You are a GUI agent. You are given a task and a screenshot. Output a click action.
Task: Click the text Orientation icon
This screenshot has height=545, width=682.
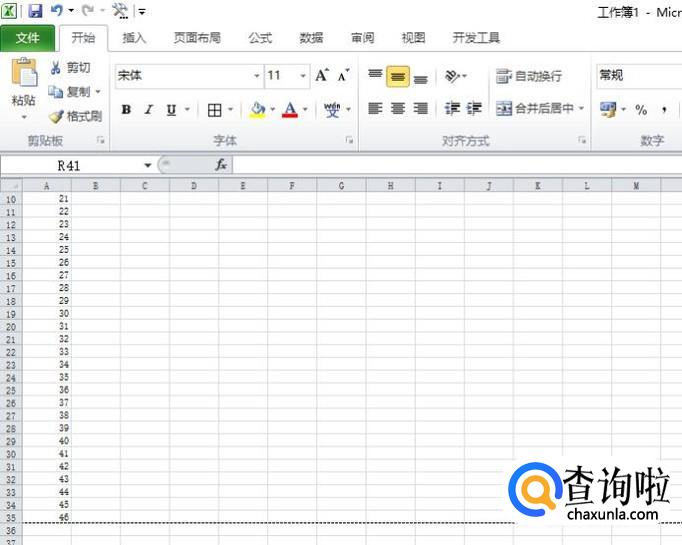pyautogui.click(x=452, y=77)
